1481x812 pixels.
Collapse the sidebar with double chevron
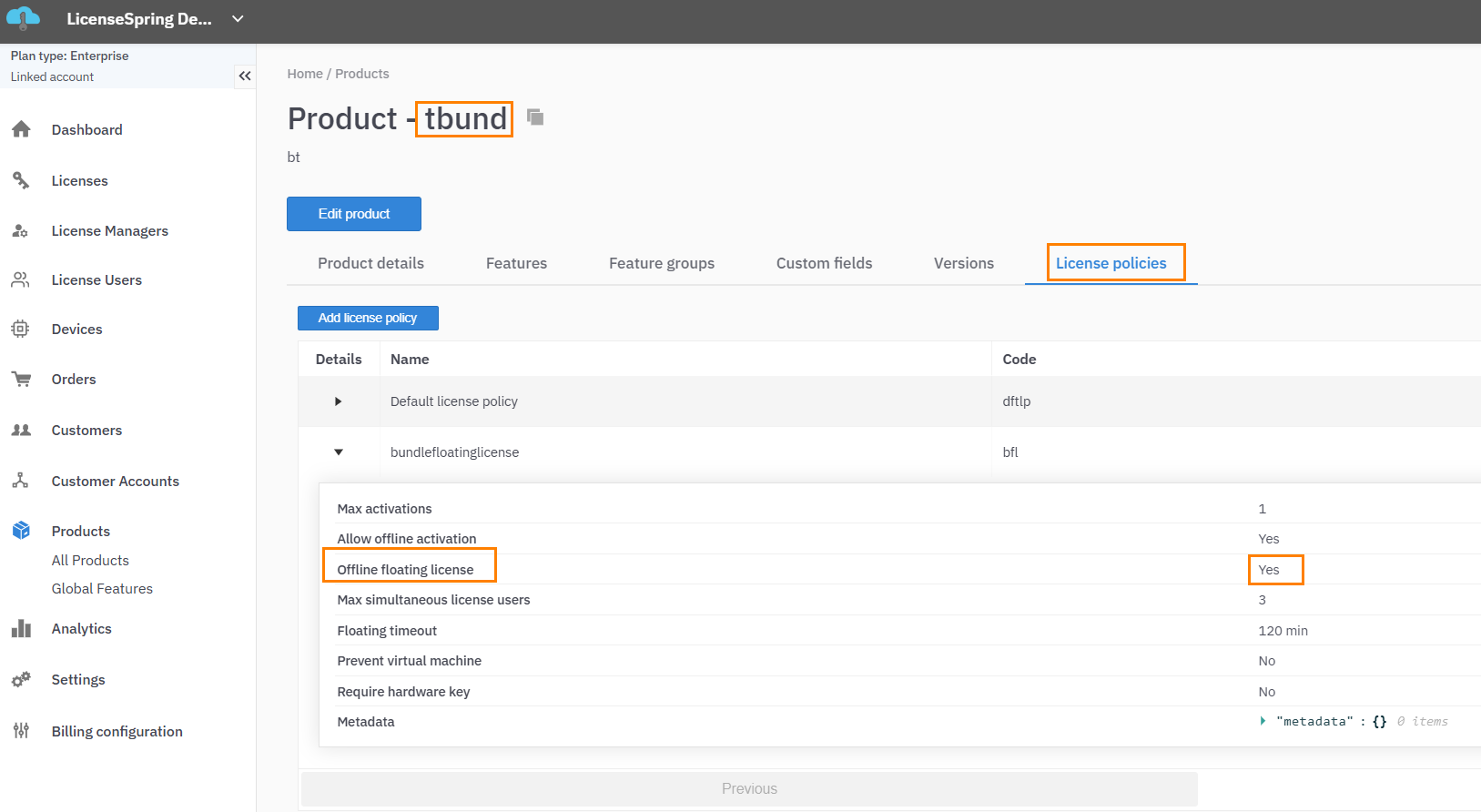point(244,76)
